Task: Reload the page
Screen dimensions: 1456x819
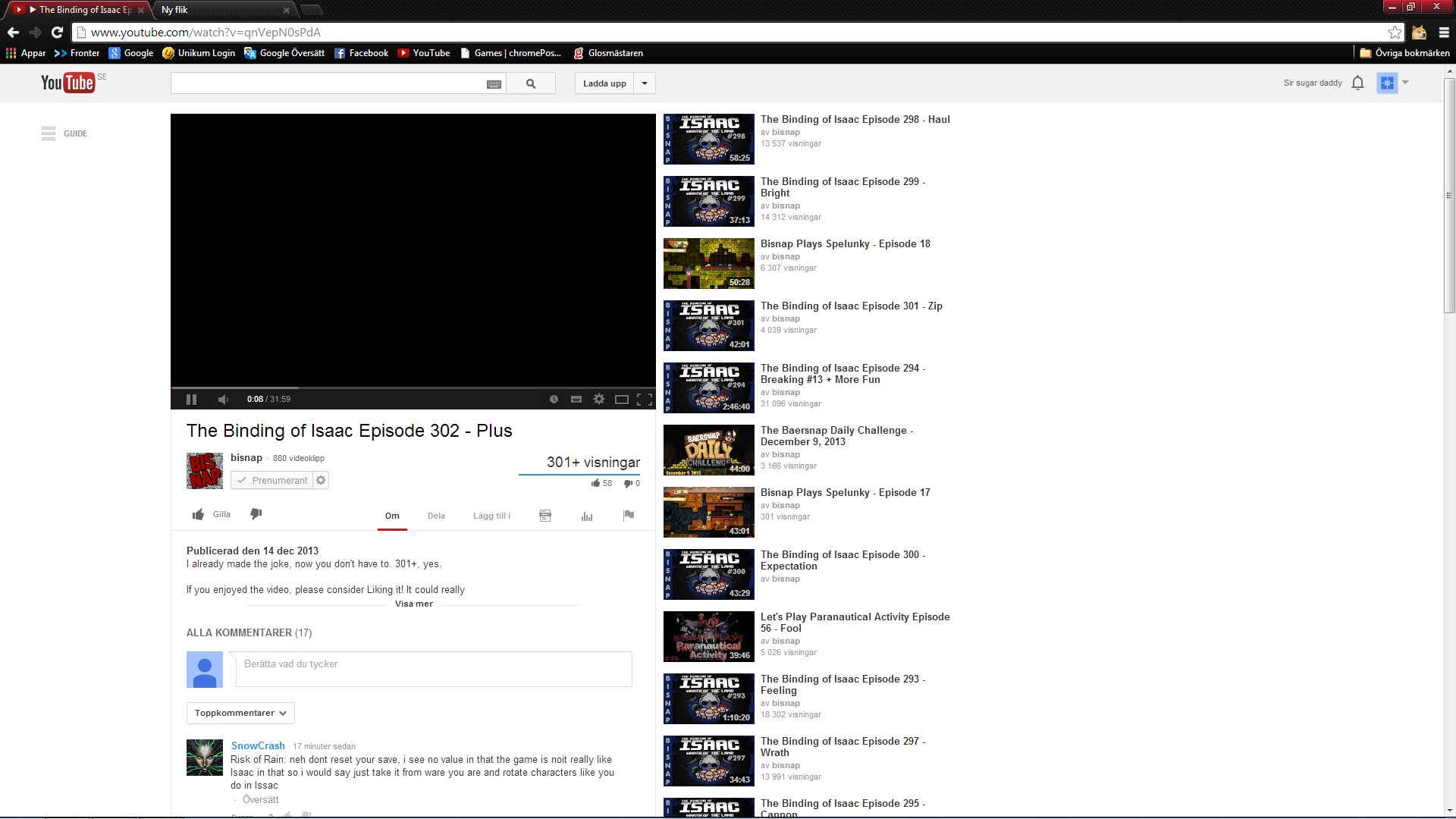Action: (57, 32)
